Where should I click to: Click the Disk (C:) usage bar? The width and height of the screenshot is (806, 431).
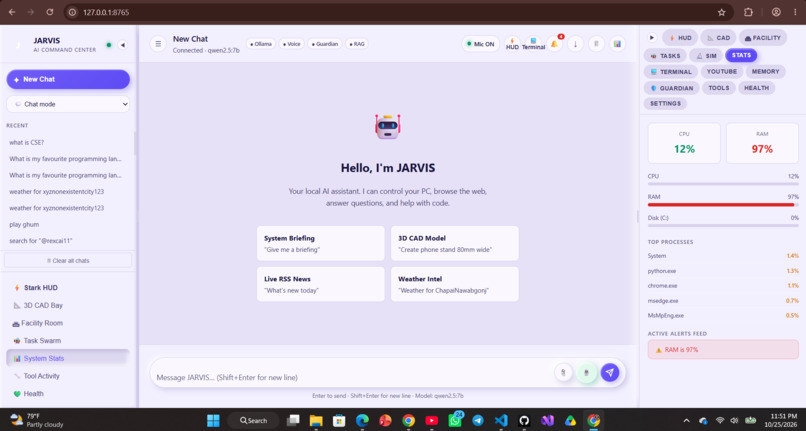(723, 225)
